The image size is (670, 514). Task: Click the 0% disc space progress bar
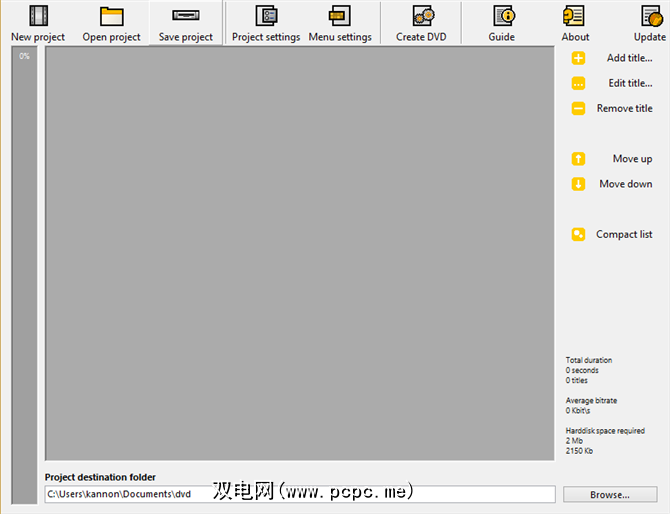[24, 276]
